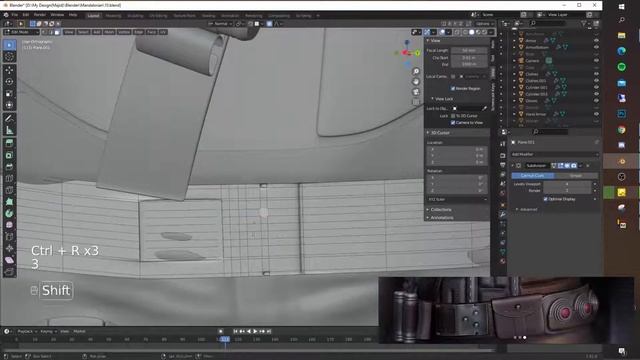The width and height of the screenshot is (640, 360).
Task: Open the UV menu in viewport header
Action: tap(163, 32)
